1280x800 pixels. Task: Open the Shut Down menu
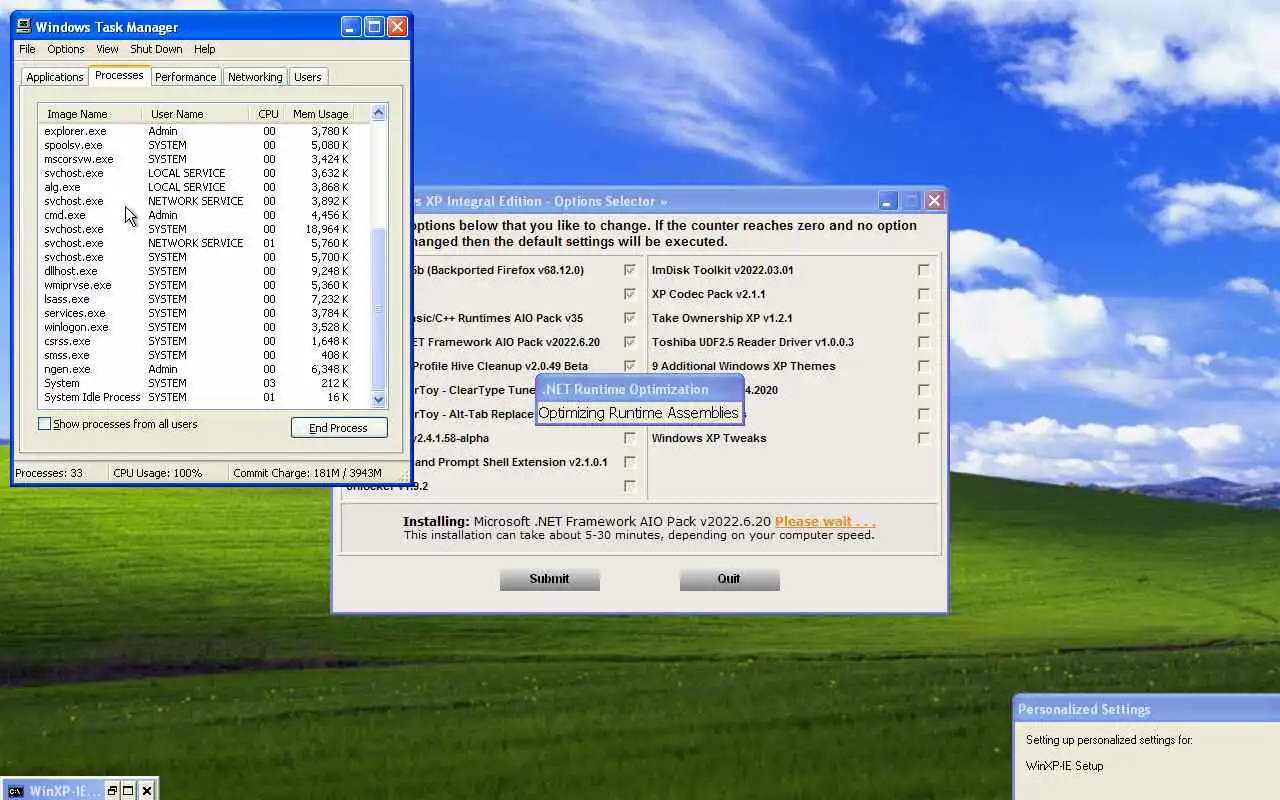point(156,49)
